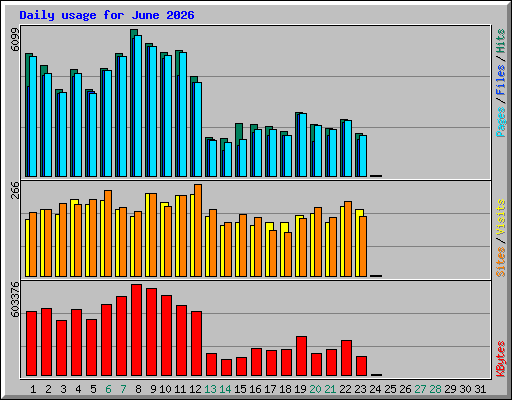This screenshot has height=400, width=512.
Task: Click the yellow visits bar for day 23
Action: (x=358, y=243)
